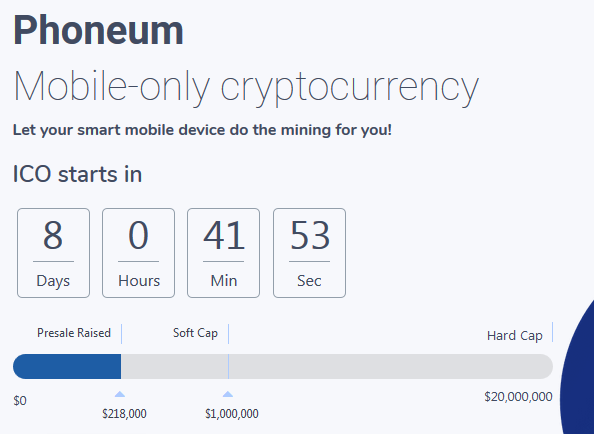
Task: Click the Presale Raised label
Action: tap(74, 333)
